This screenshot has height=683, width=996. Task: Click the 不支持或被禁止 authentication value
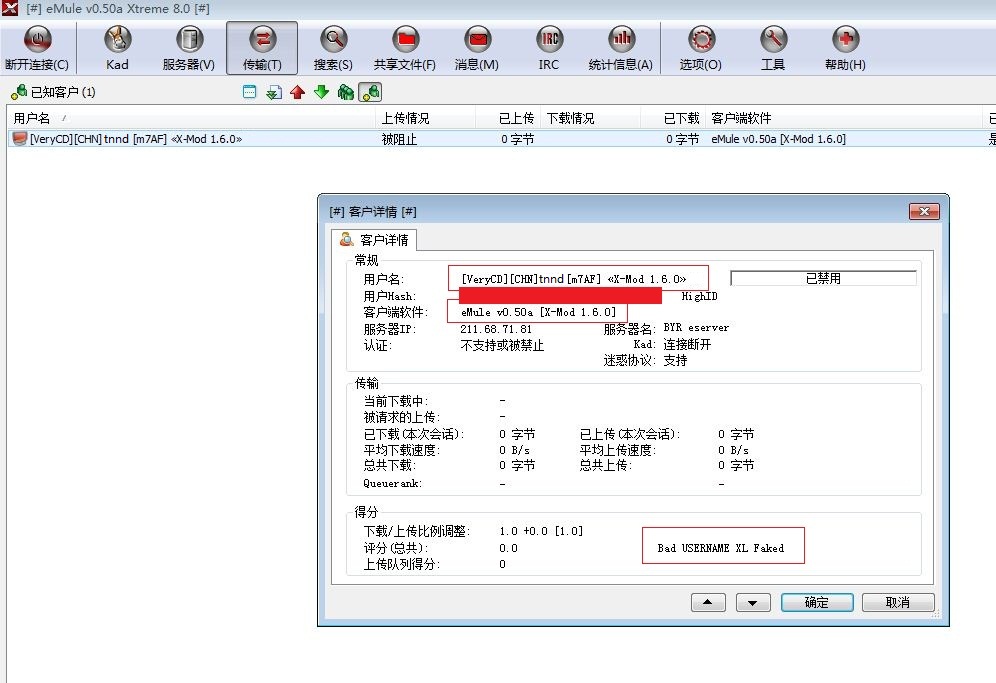pyautogui.click(x=502, y=346)
